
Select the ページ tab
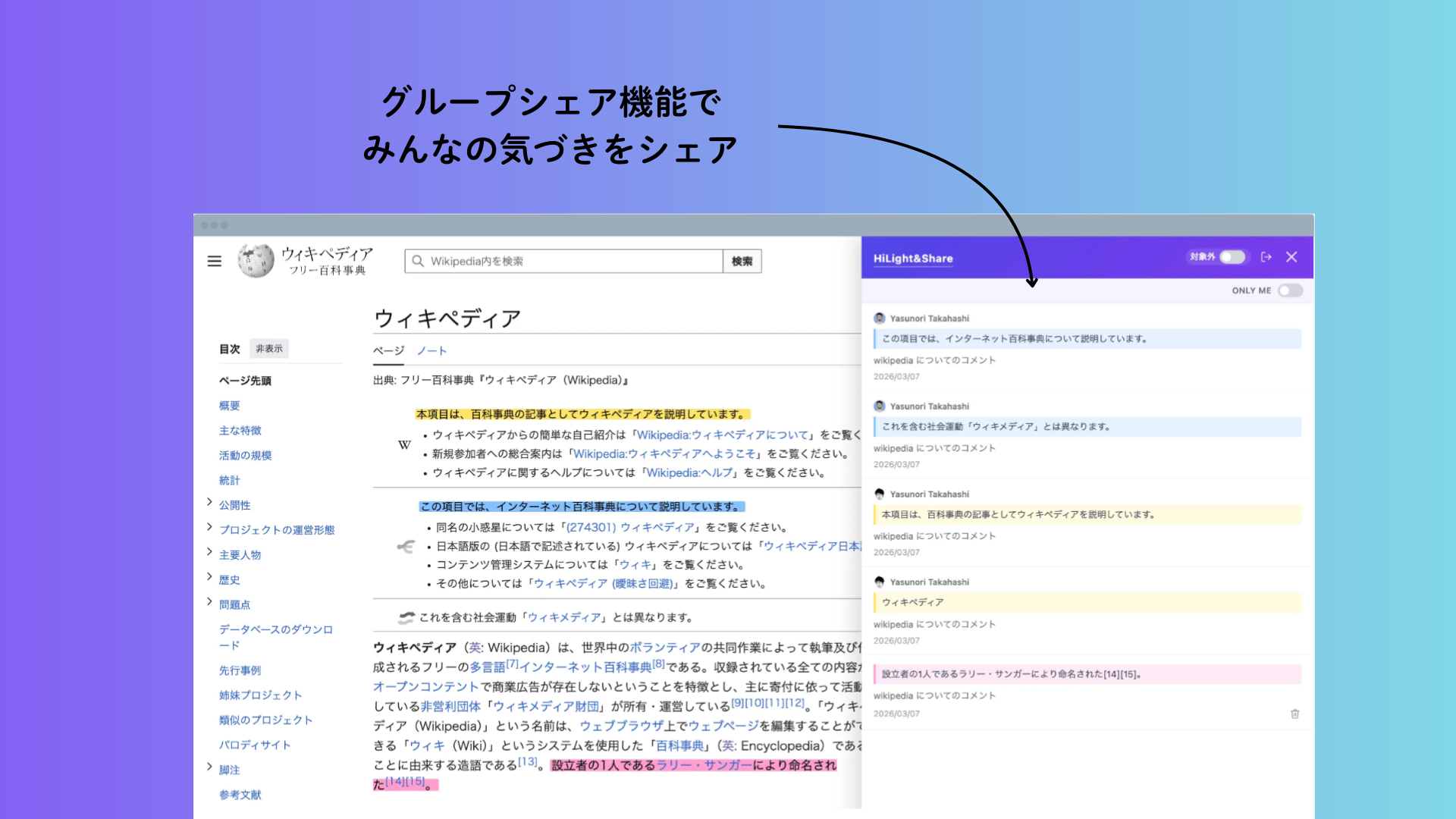(388, 350)
